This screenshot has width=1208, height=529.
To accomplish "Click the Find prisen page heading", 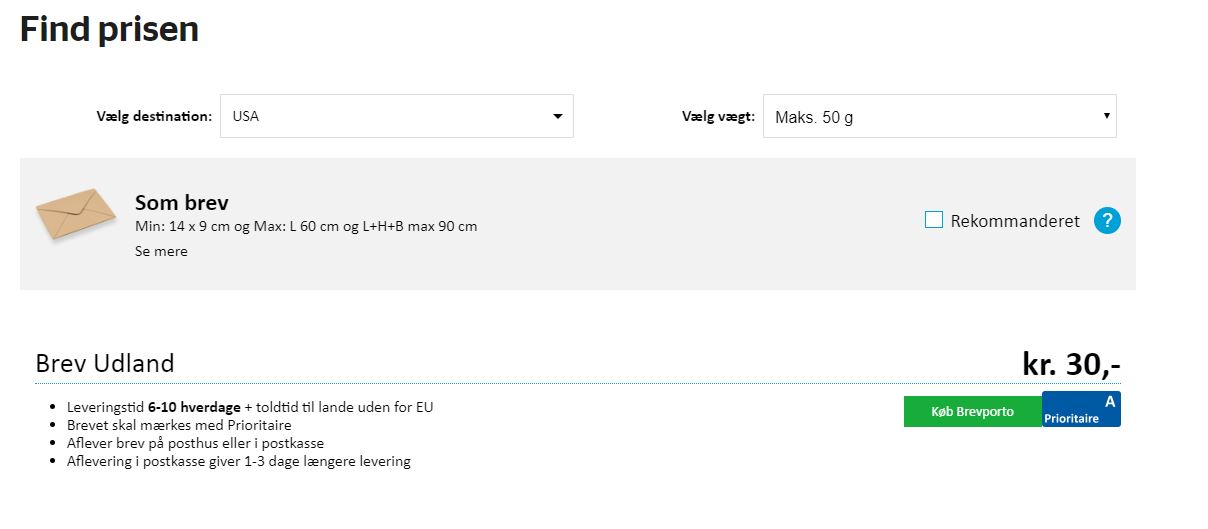I will (x=109, y=29).
